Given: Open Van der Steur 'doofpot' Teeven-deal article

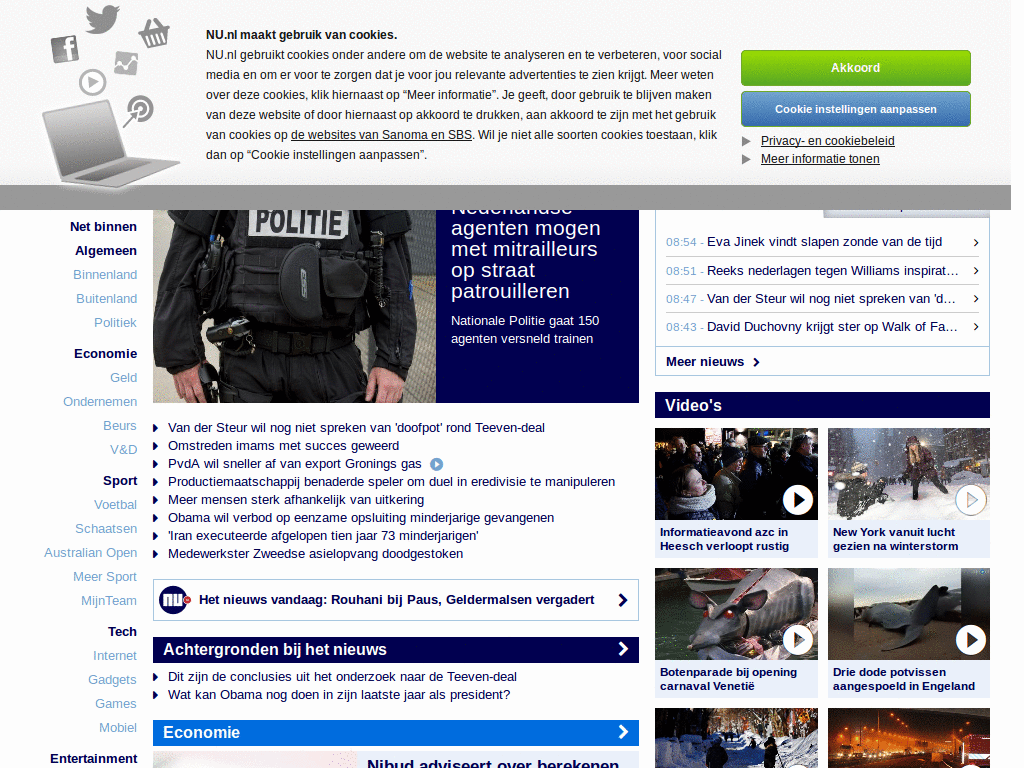Looking at the screenshot, I should point(356,428).
